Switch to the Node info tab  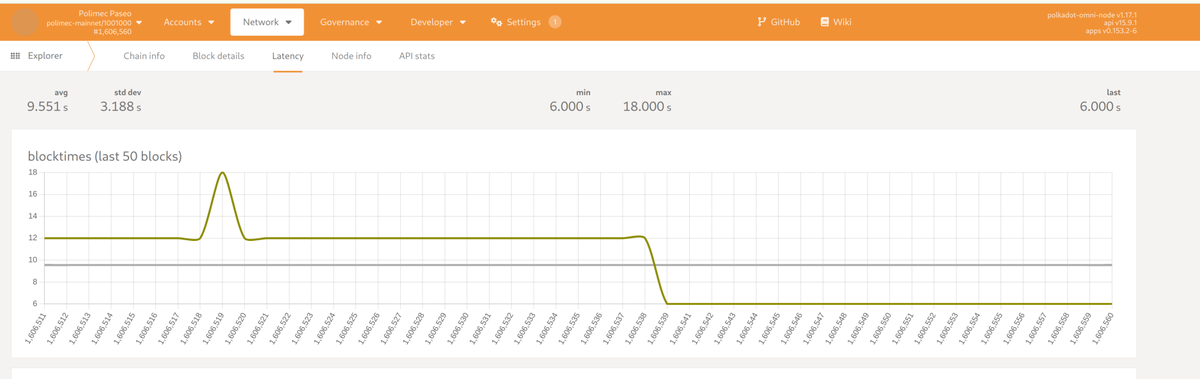pos(351,56)
